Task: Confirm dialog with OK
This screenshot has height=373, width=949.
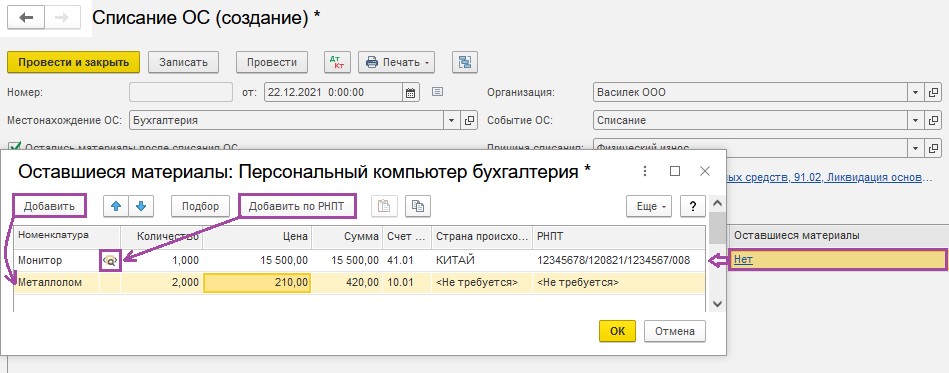Action: click(x=617, y=331)
